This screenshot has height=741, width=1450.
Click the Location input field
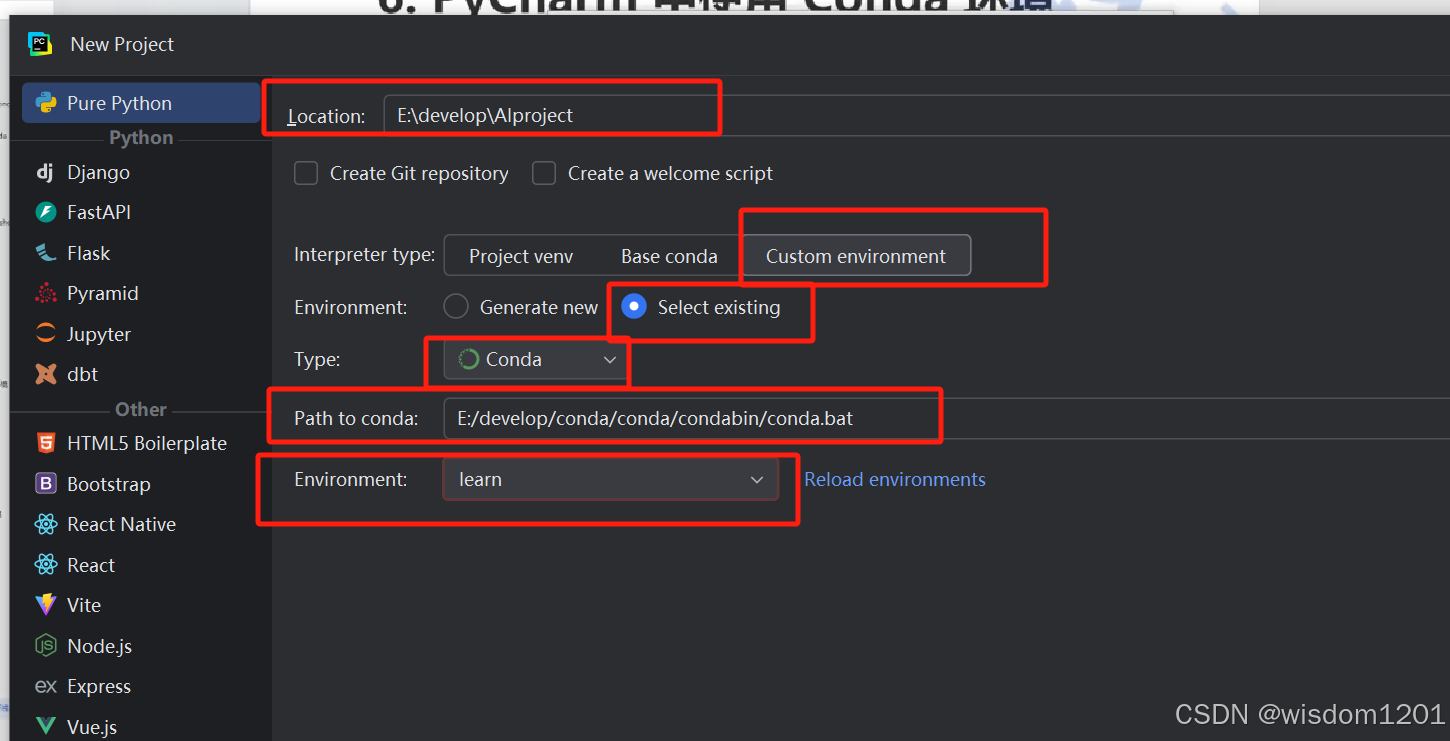point(551,113)
